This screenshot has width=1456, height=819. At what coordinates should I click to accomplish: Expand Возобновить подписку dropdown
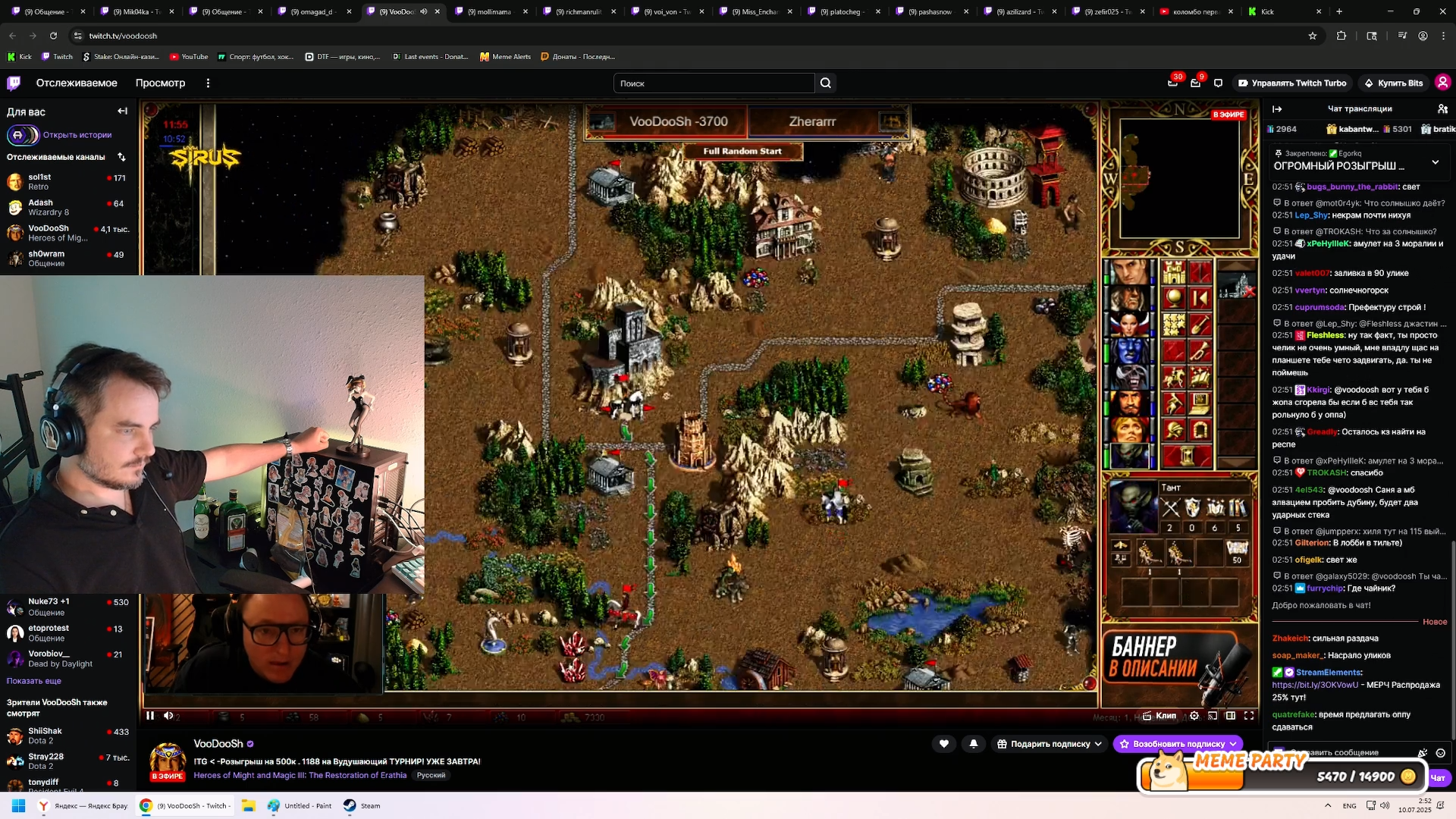[x=1232, y=744]
